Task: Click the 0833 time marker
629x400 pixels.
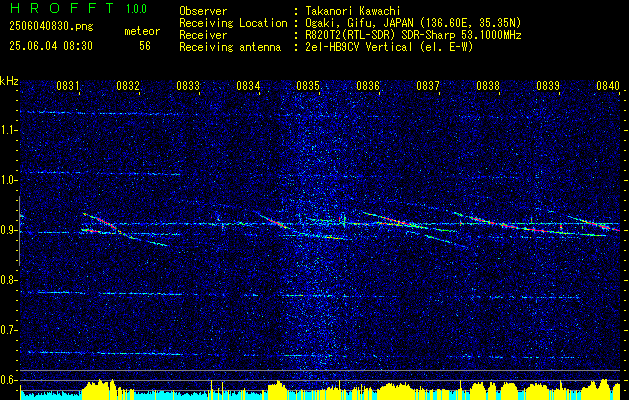Action: pos(188,85)
